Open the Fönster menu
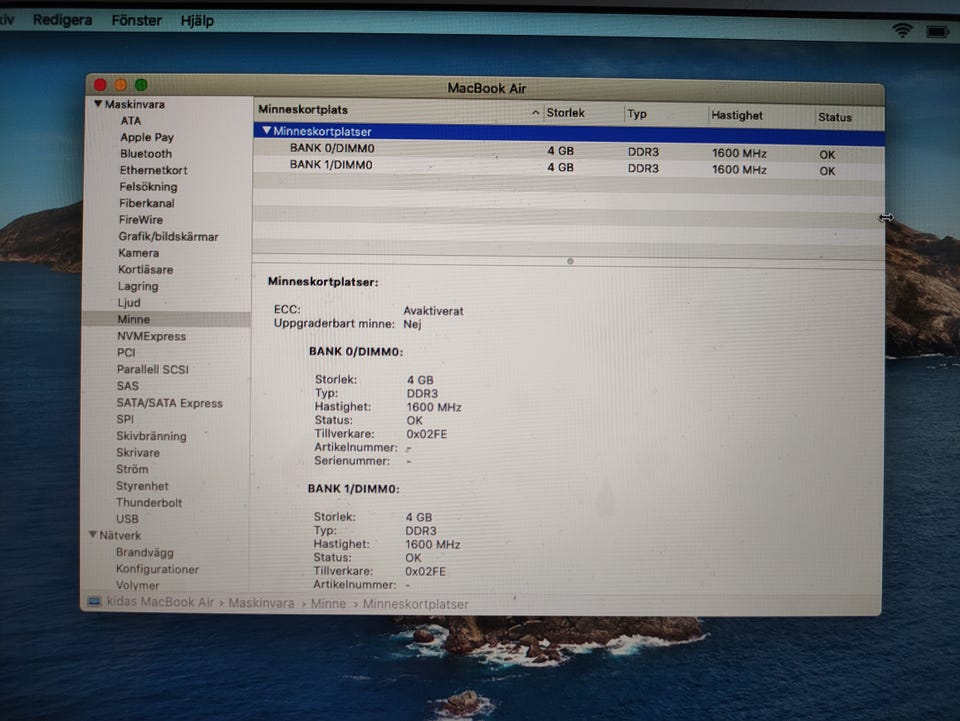960x721 pixels. coord(136,20)
